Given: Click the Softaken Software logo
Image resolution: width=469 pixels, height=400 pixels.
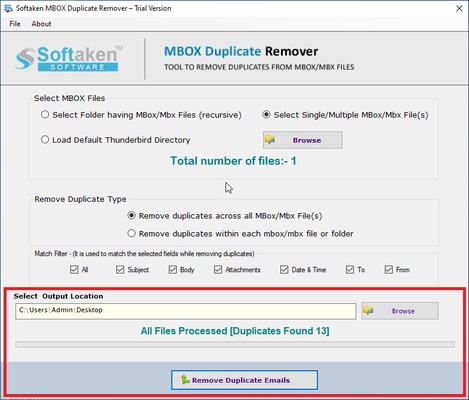Looking at the screenshot, I should 69,58.
